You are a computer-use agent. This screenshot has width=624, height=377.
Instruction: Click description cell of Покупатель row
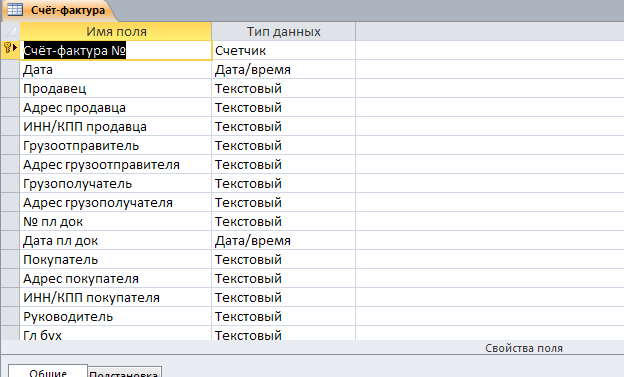tap(489, 260)
